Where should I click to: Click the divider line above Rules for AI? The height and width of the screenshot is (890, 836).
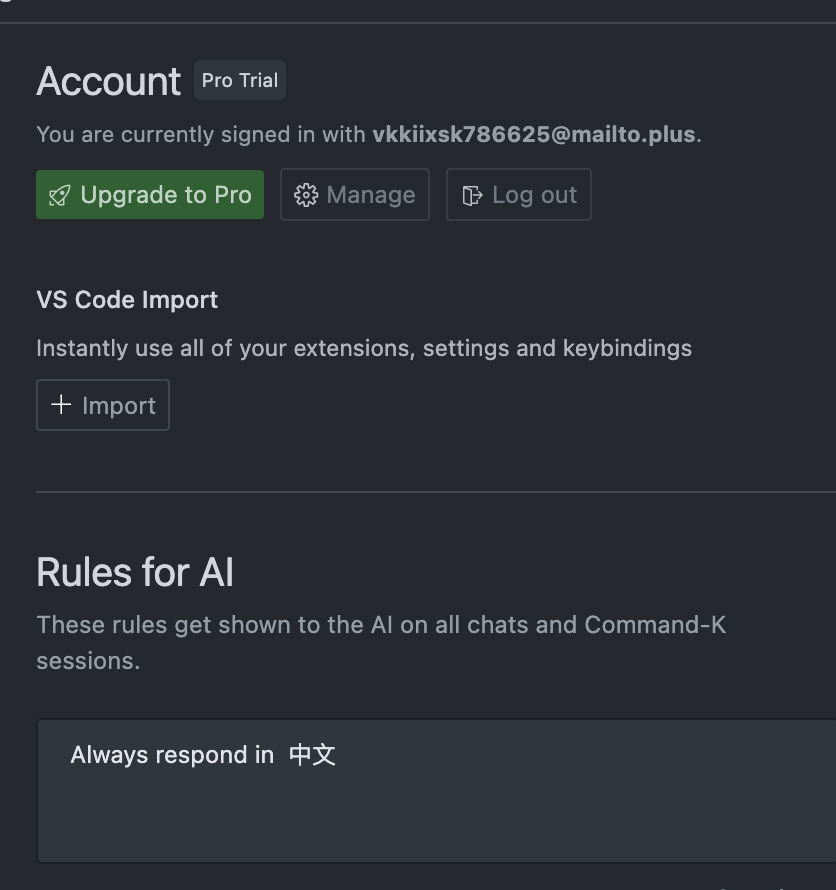pos(436,492)
